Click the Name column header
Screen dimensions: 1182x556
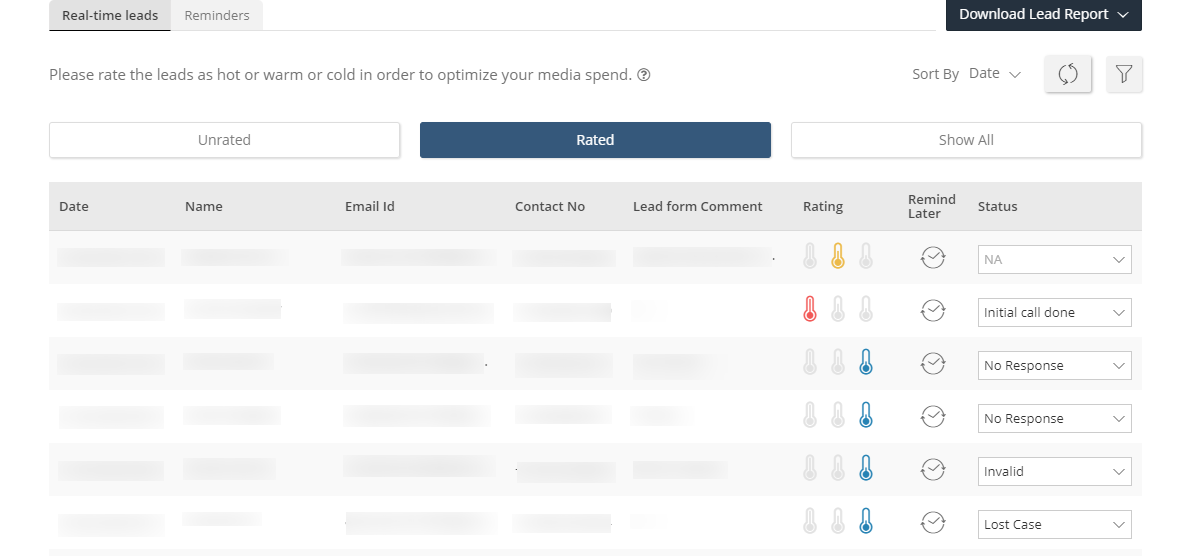(204, 206)
